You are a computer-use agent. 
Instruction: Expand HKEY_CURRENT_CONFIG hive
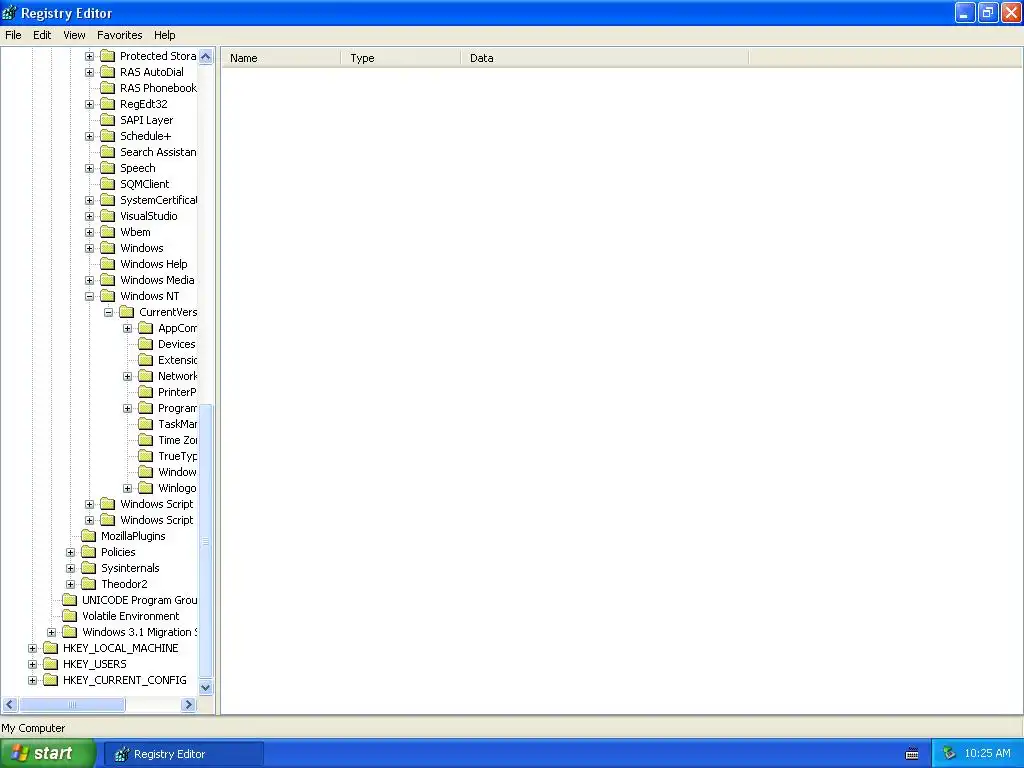pyautogui.click(x=32, y=680)
